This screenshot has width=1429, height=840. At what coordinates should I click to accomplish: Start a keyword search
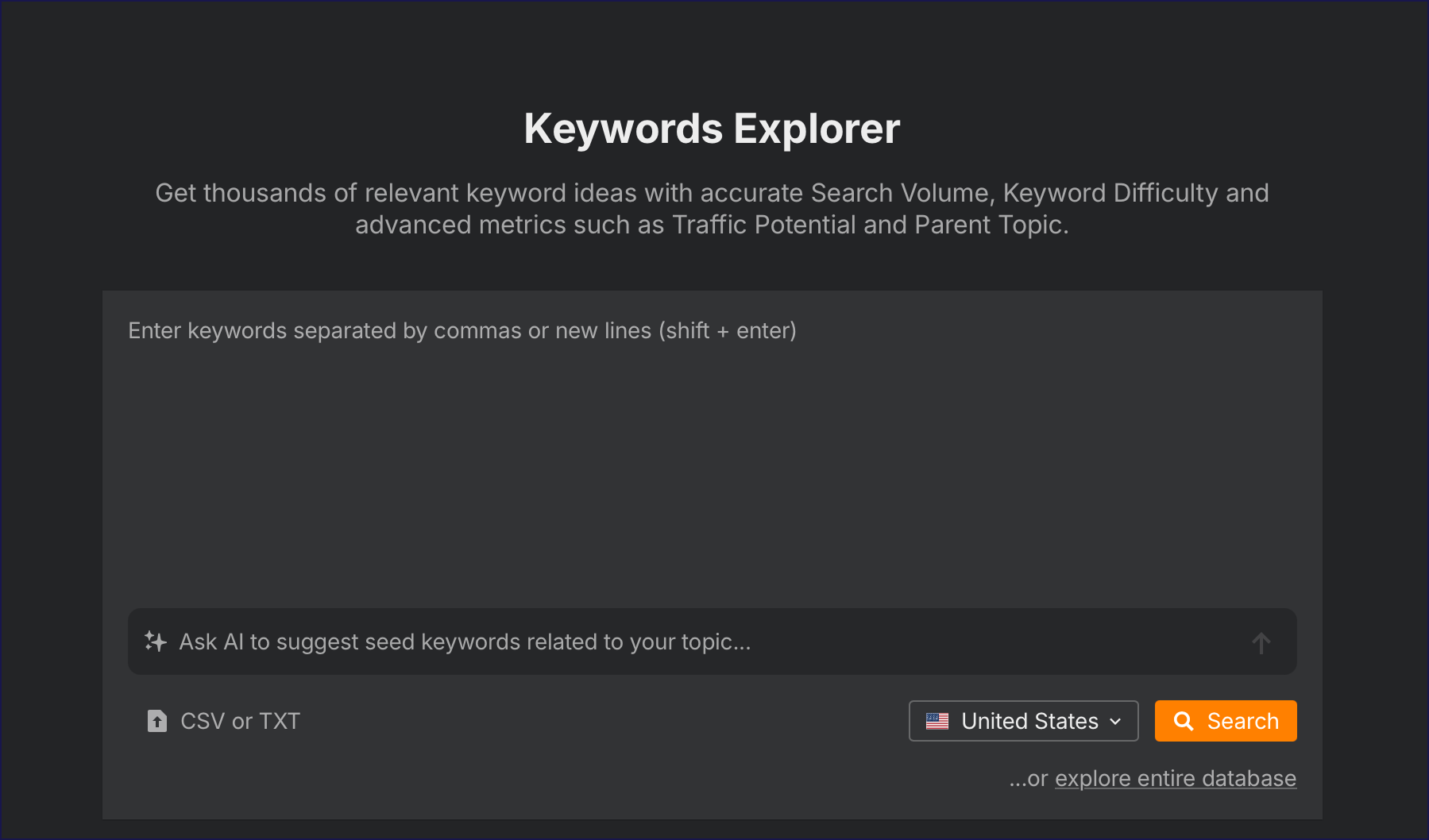[x=1225, y=721]
